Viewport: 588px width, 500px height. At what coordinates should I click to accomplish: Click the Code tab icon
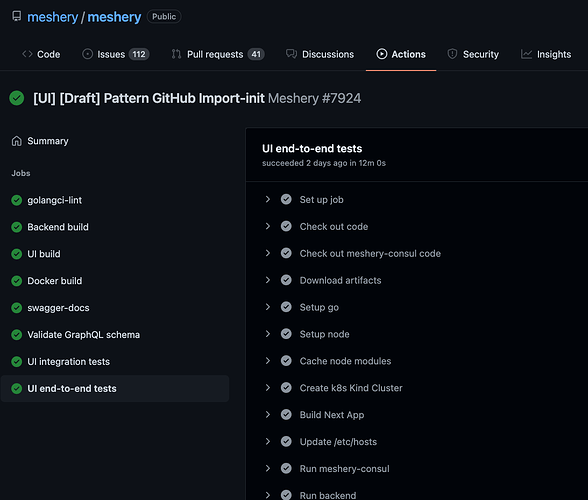(27, 54)
